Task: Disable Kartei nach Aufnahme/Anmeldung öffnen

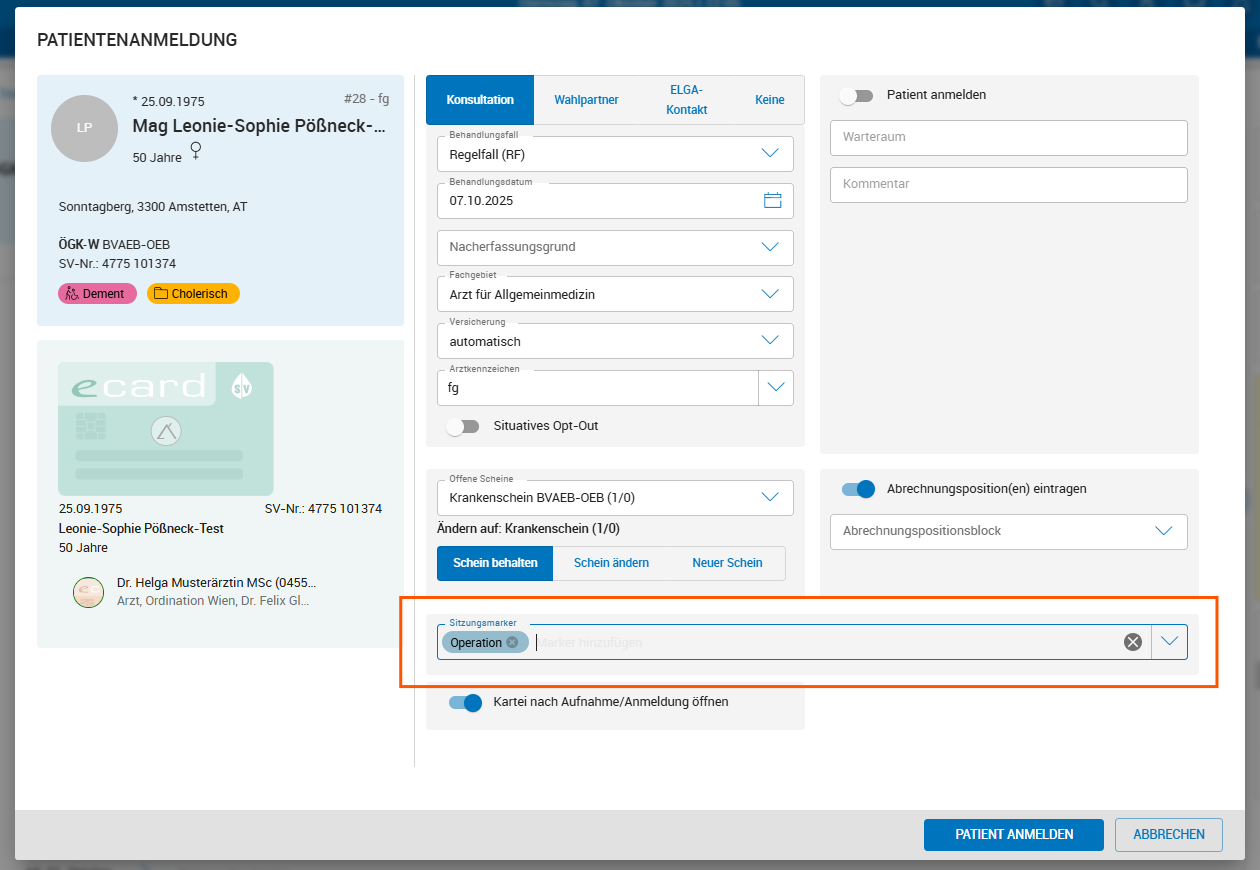Action: (x=465, y=702)
